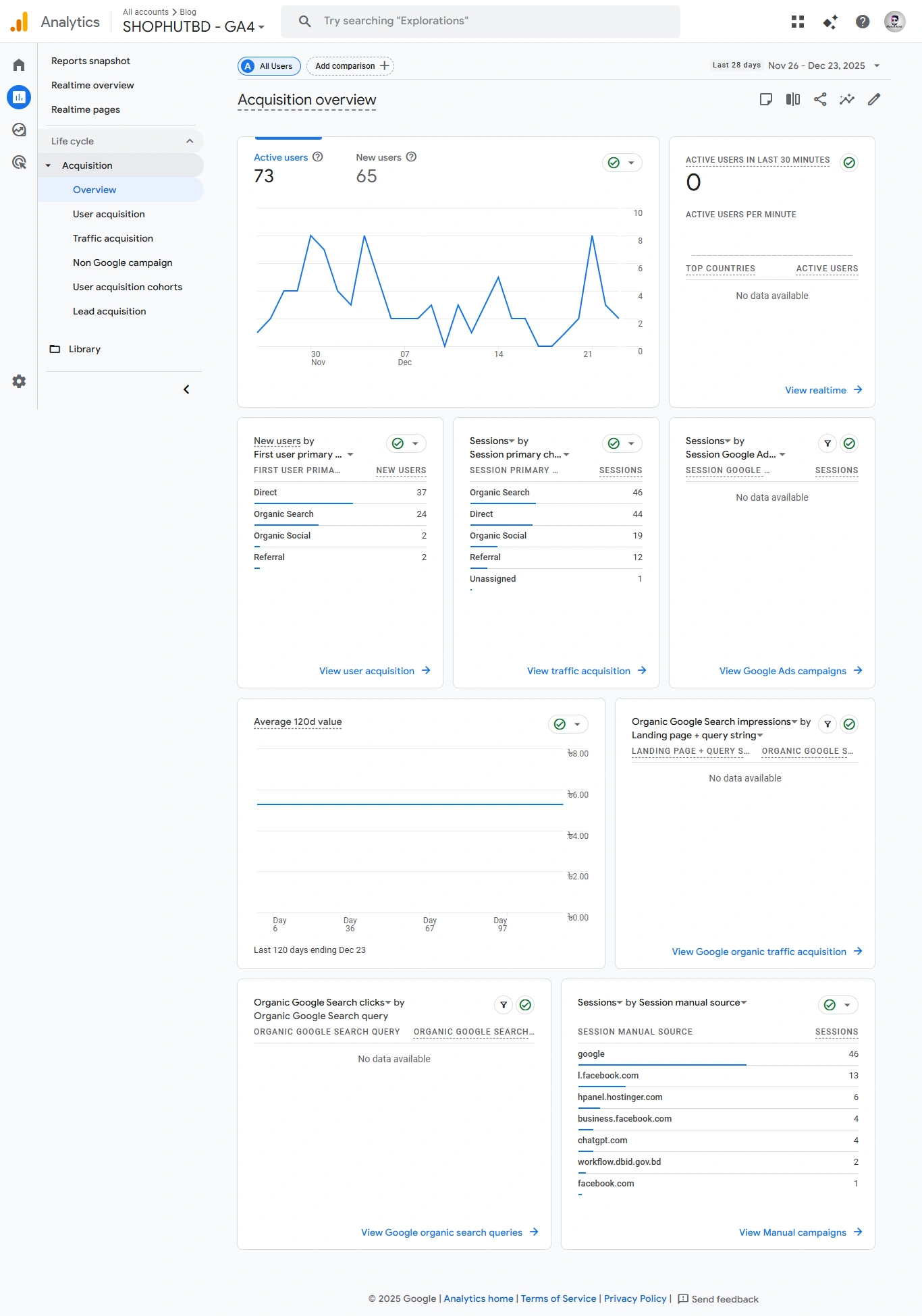Click the search Explorations input field
The width and height of the screenshot is (922, 1316).
[481, 22]
